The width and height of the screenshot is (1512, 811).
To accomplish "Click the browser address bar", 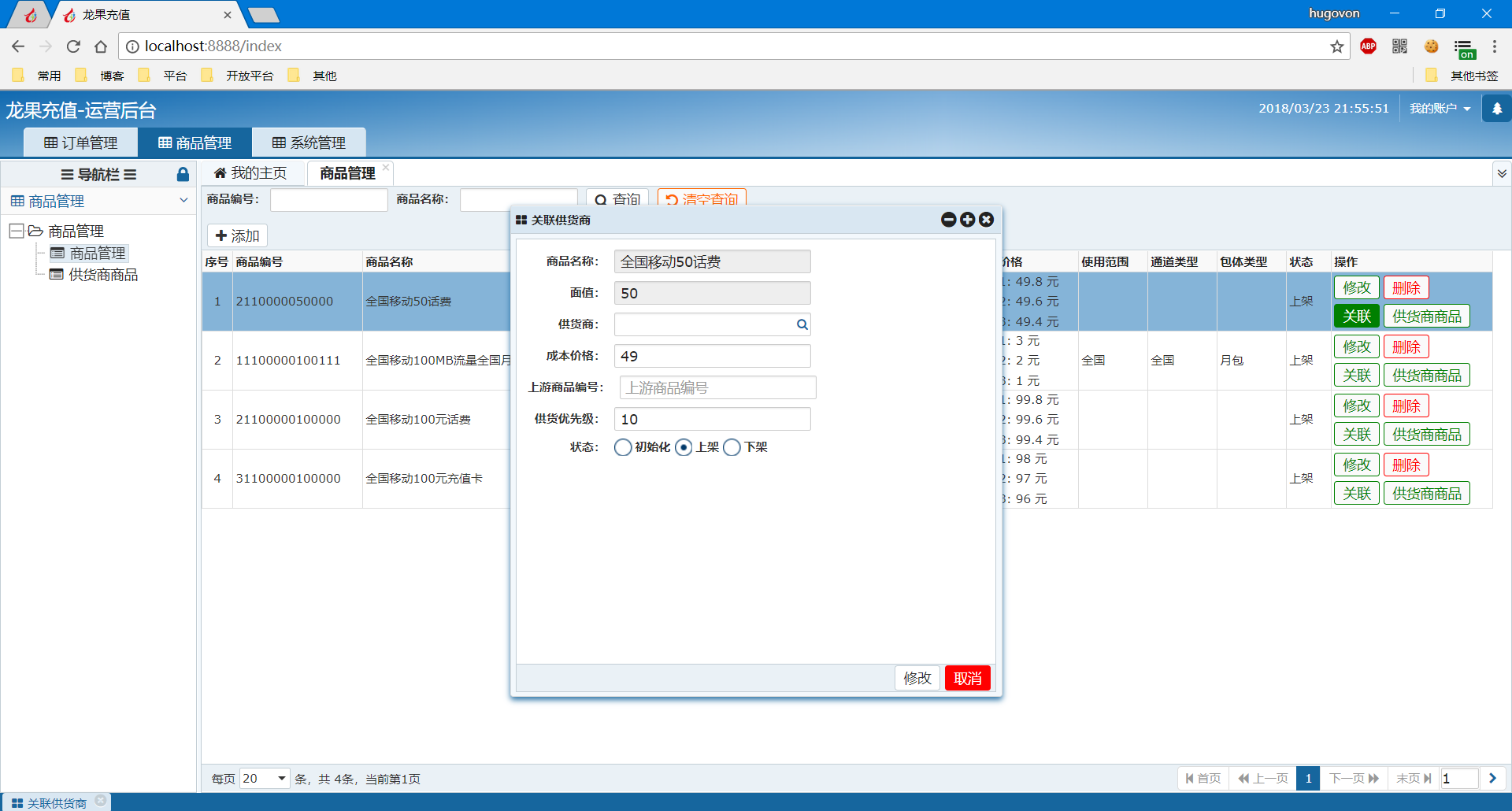I will pos(732,46).
